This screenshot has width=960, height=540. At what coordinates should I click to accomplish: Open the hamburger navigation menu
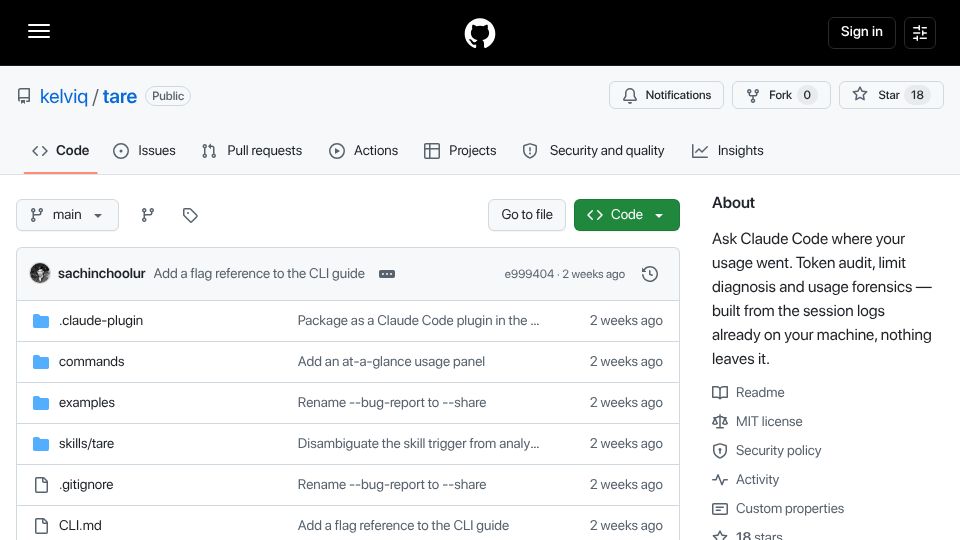(x=39, y=31)
